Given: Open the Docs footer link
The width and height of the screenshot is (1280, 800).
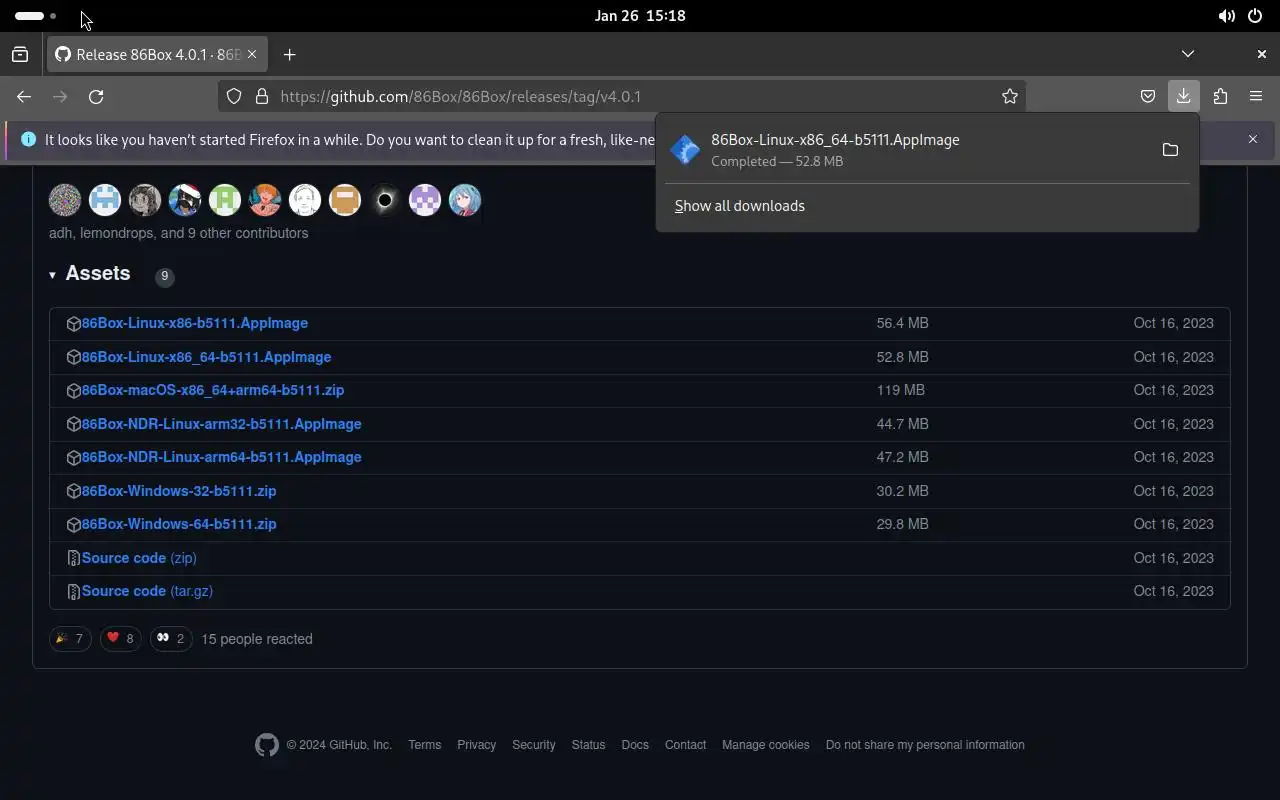Looking at the screenshot, I should (x=635, y=745).
